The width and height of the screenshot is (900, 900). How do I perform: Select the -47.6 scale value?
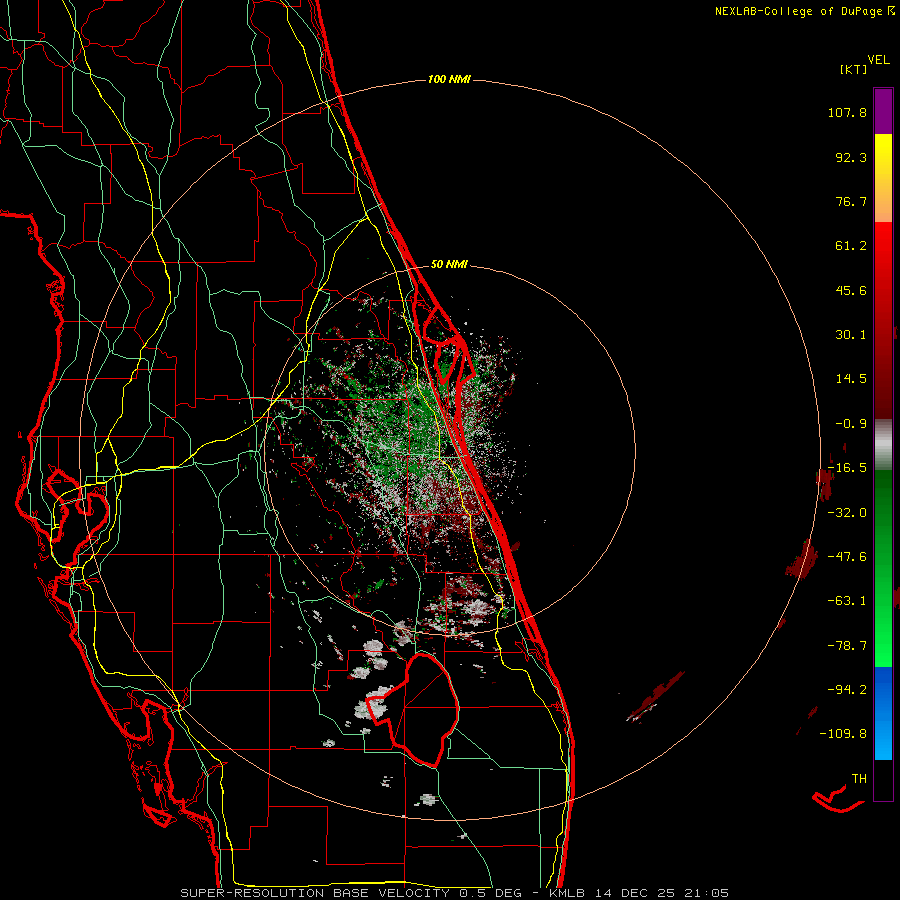(x=847, y=557)
